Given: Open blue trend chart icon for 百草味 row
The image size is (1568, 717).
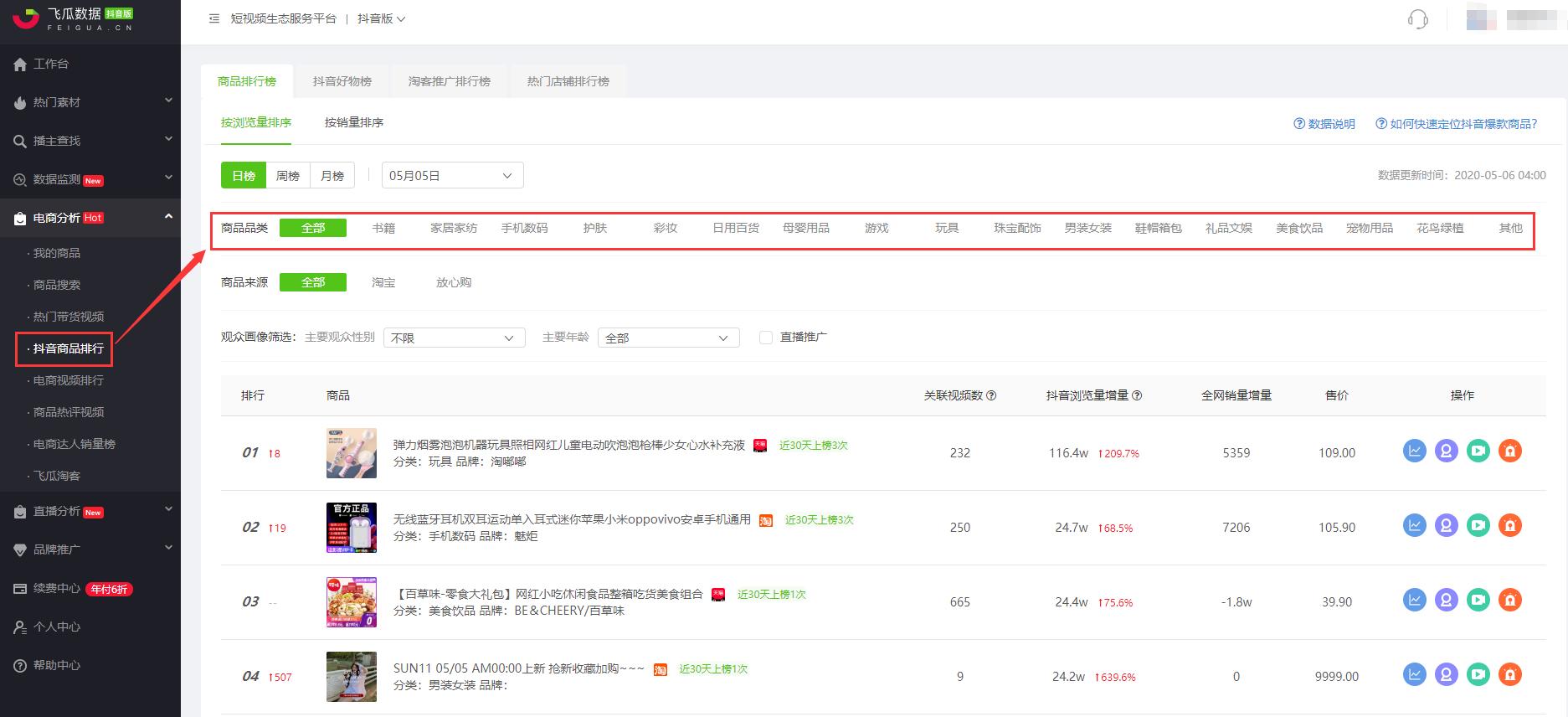Looking at the screenshot, I should [1415, 601].
